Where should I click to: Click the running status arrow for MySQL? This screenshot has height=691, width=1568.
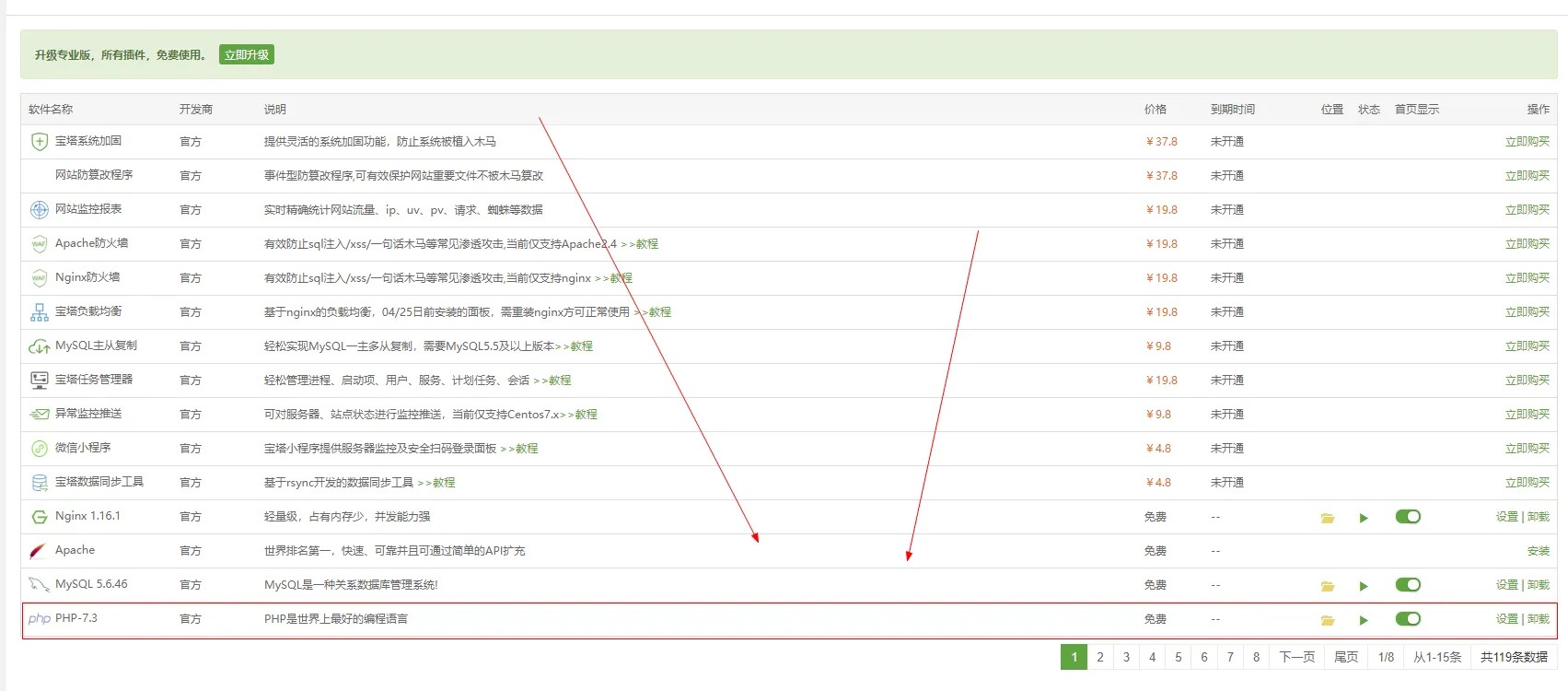(x=1364, y=586)
